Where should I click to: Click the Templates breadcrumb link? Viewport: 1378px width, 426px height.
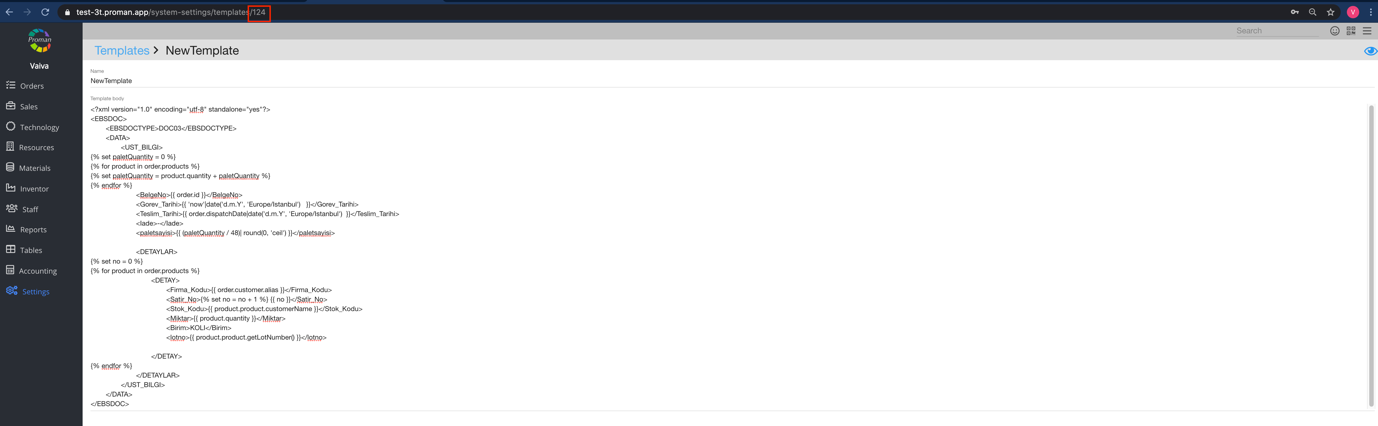tap(122, 50)
